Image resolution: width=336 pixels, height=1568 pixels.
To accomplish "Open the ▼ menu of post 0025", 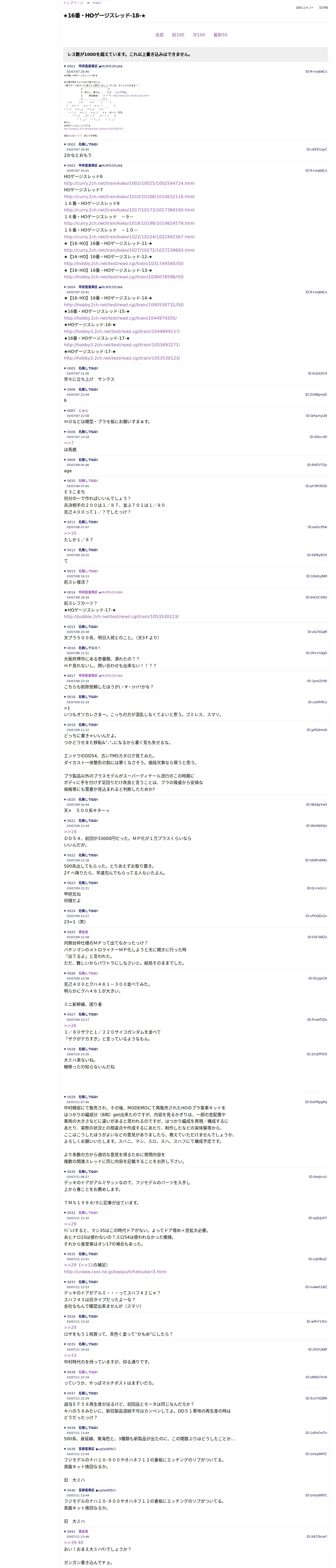I will point(65,932).
